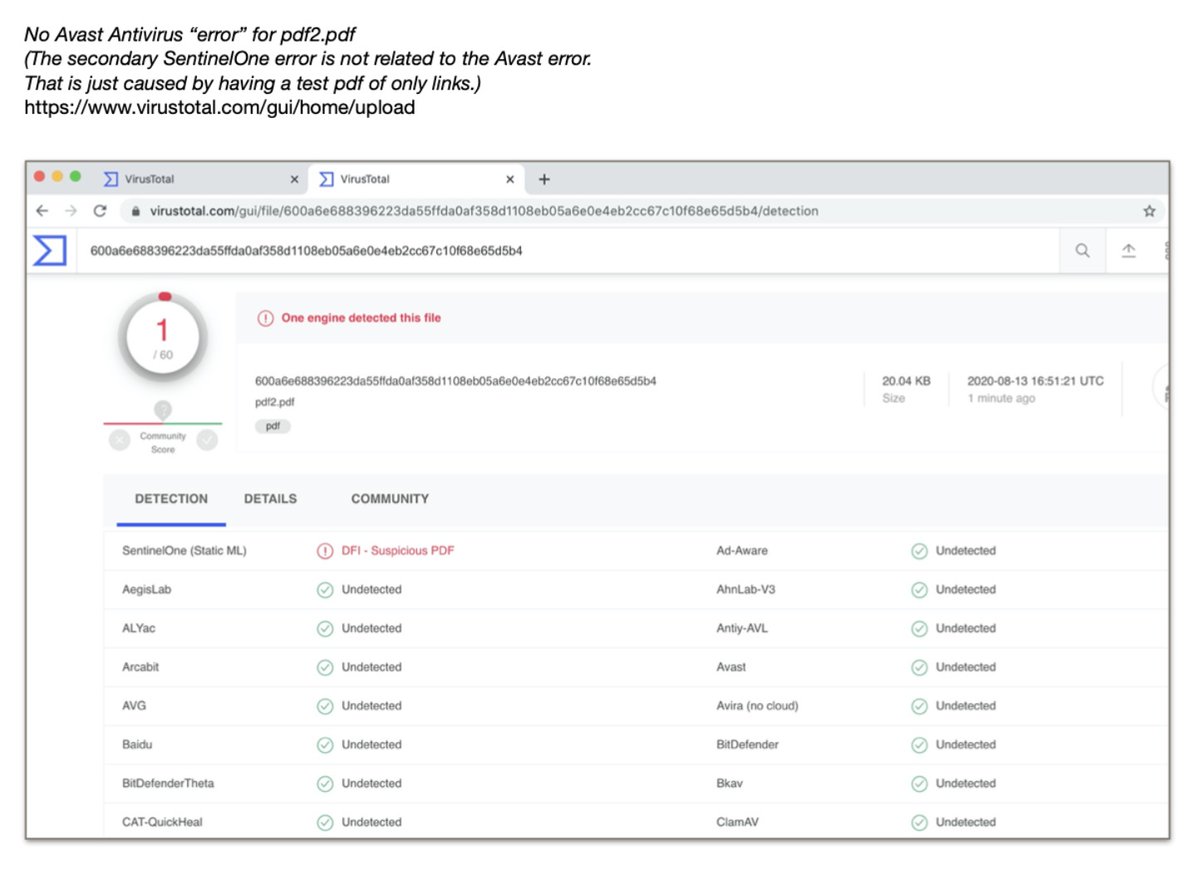Open the DETAILS tab
The width and height of the screenshot is (1200, 874).
point(270,499)
